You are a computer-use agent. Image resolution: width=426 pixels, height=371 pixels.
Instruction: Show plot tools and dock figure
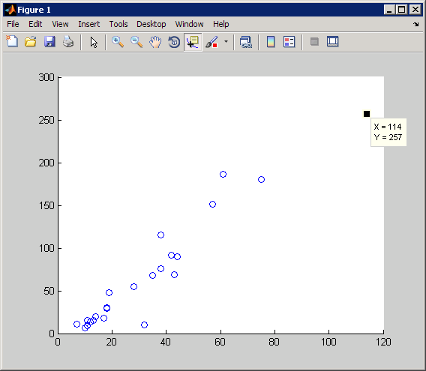pyautogui.click(x=333, y=42)
